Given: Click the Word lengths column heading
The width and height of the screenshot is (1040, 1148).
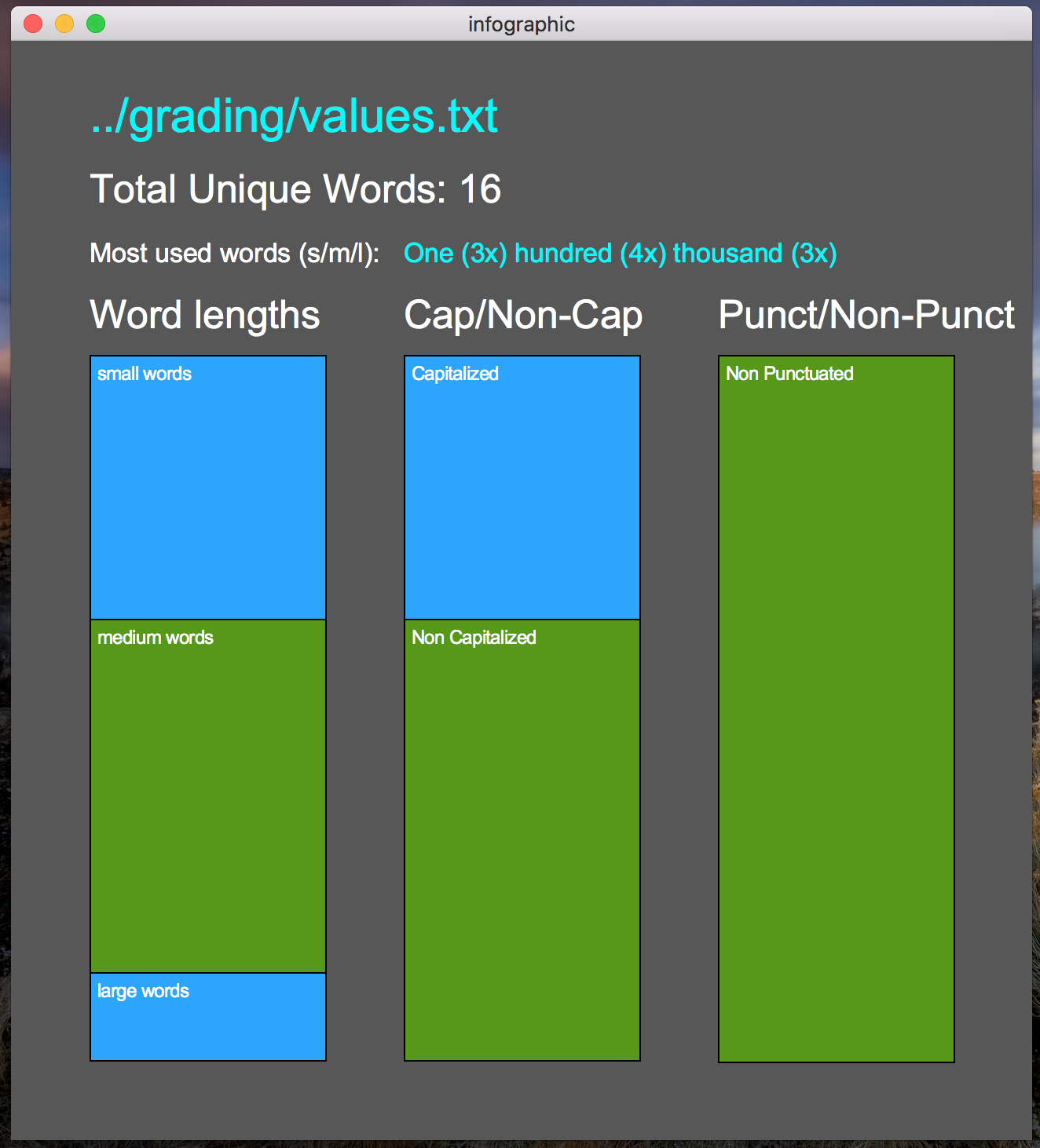Looking at the screenshot, I should [x=204, y=315].
